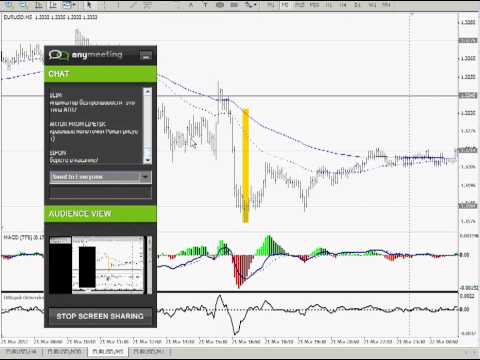Click STOP SCREEN SHARING button
Screen dimensions: 480x360
(x=100, y=316)
